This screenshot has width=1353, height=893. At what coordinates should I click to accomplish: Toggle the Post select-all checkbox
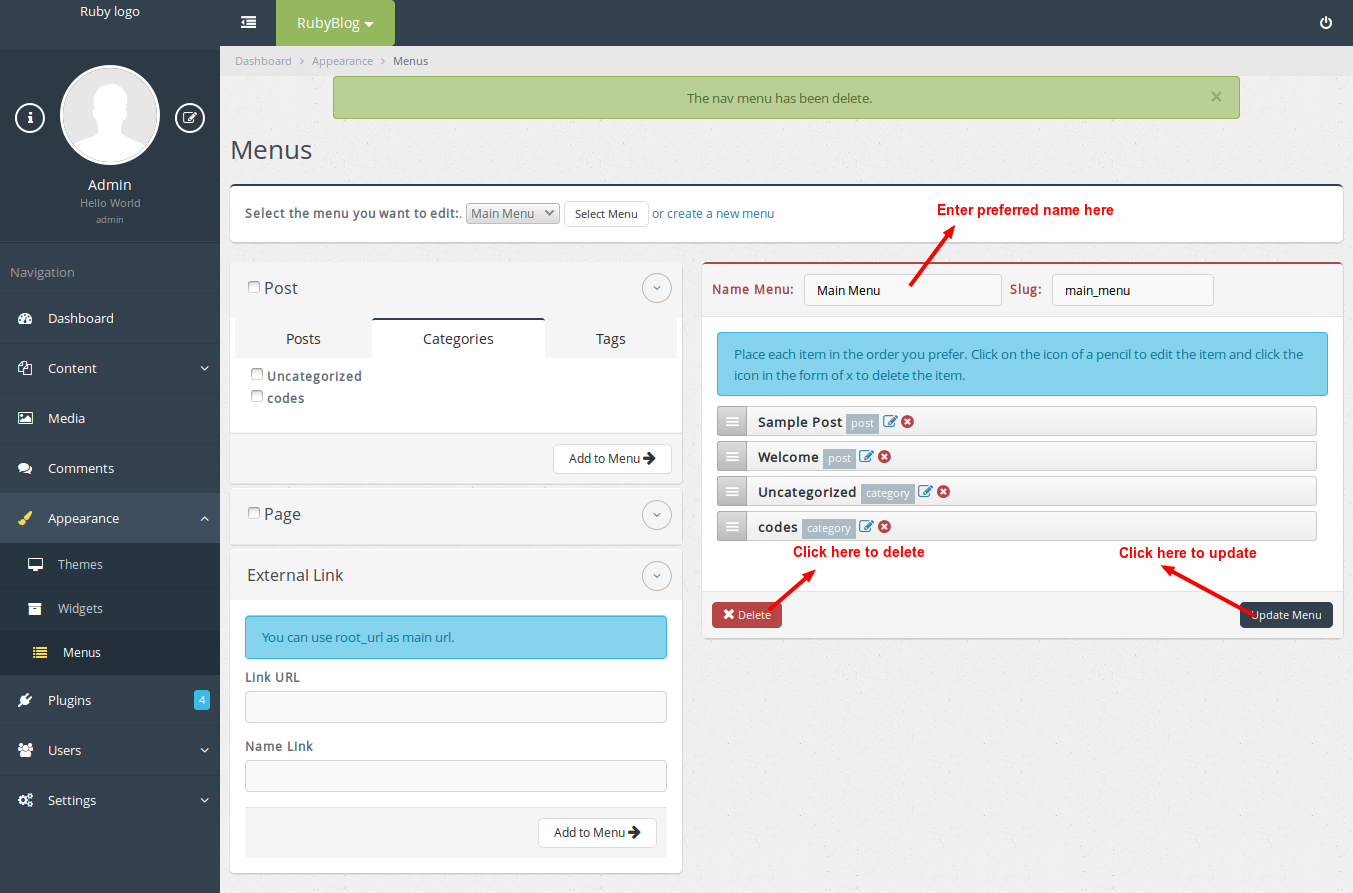tap(254, 287)
